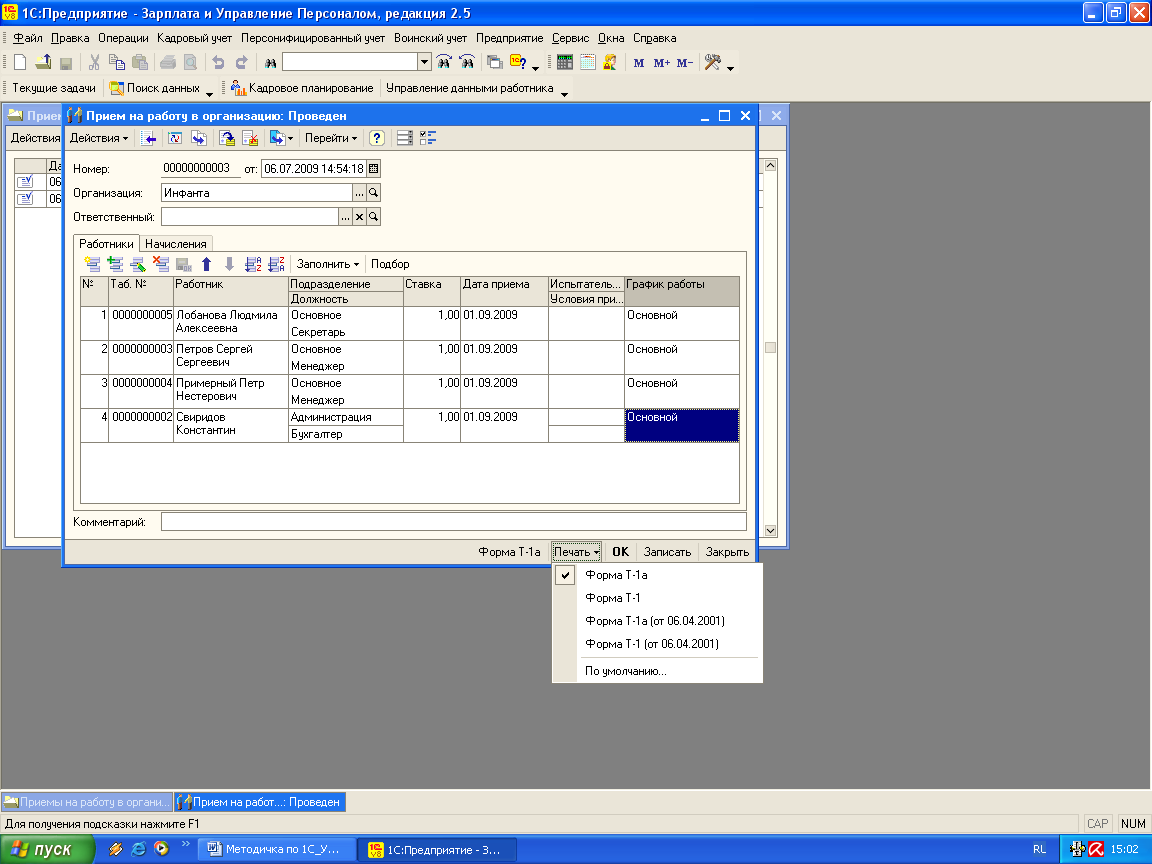Click the Форма Т-1а print button
The width and height of the screenshot is (1152, 864).
click(509, 552)
